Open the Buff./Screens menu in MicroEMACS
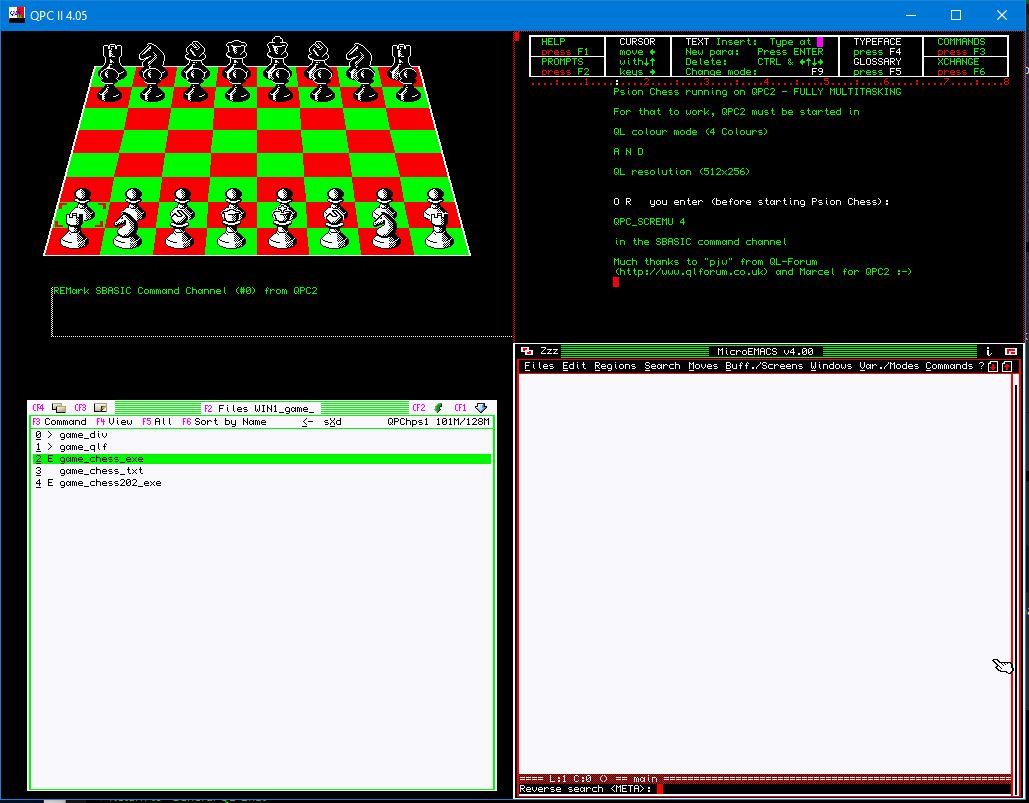 (x=764, y=366)
